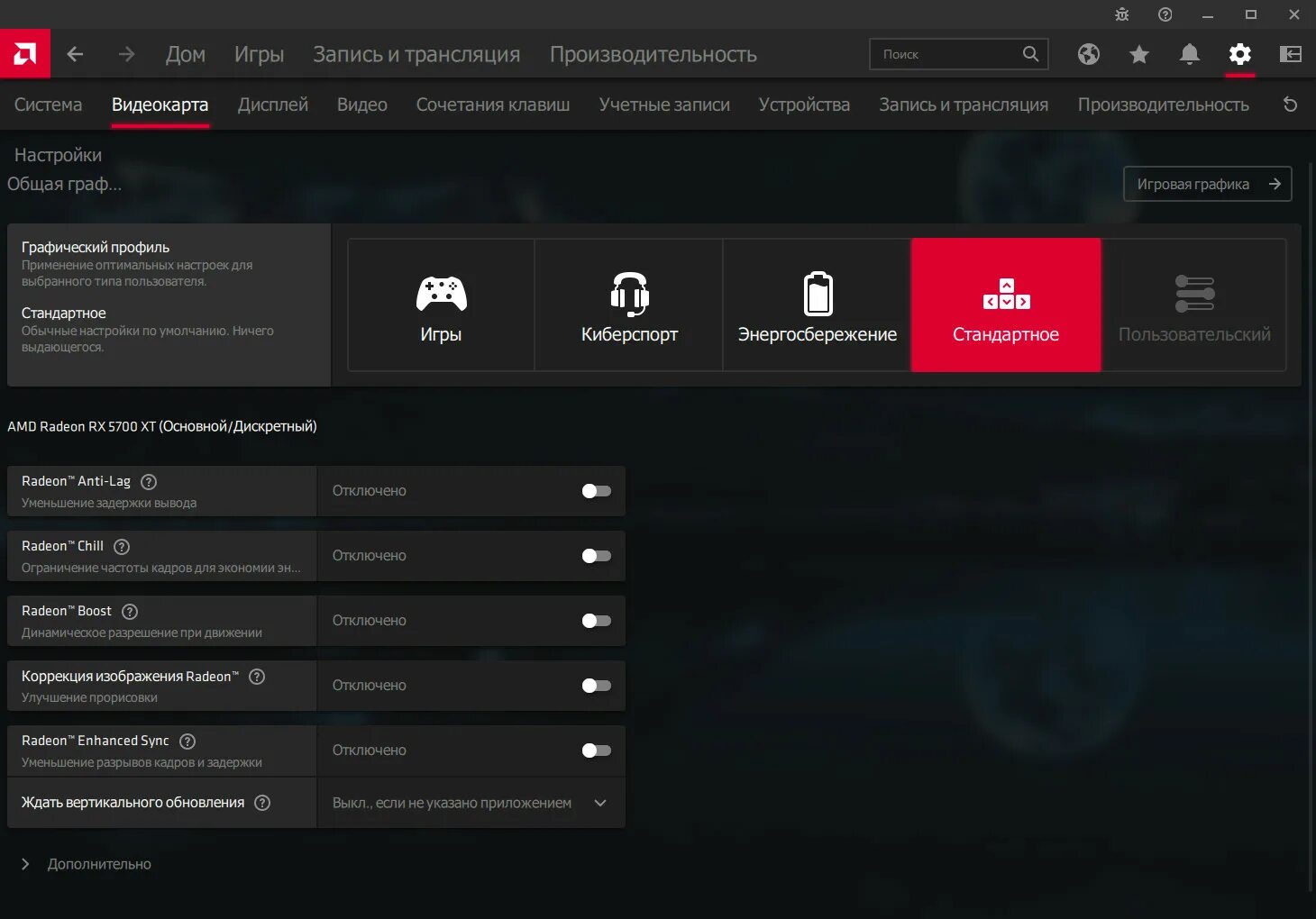Enable Radeon Enhanced Sync toggle
The height and width of the screenshot is (919, 1316).
(x=596, y=751)
